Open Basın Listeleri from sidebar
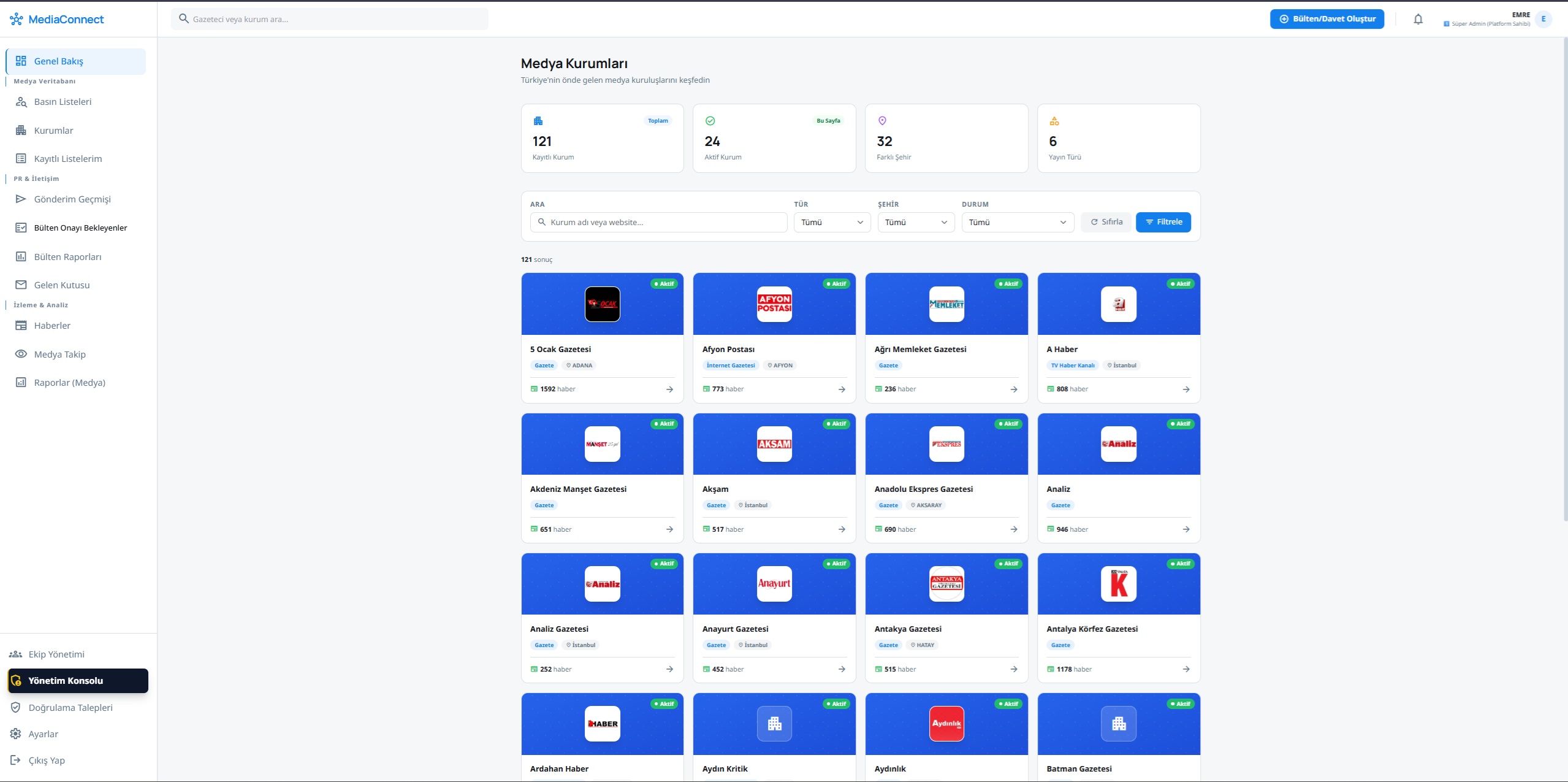 pos(63,102)
